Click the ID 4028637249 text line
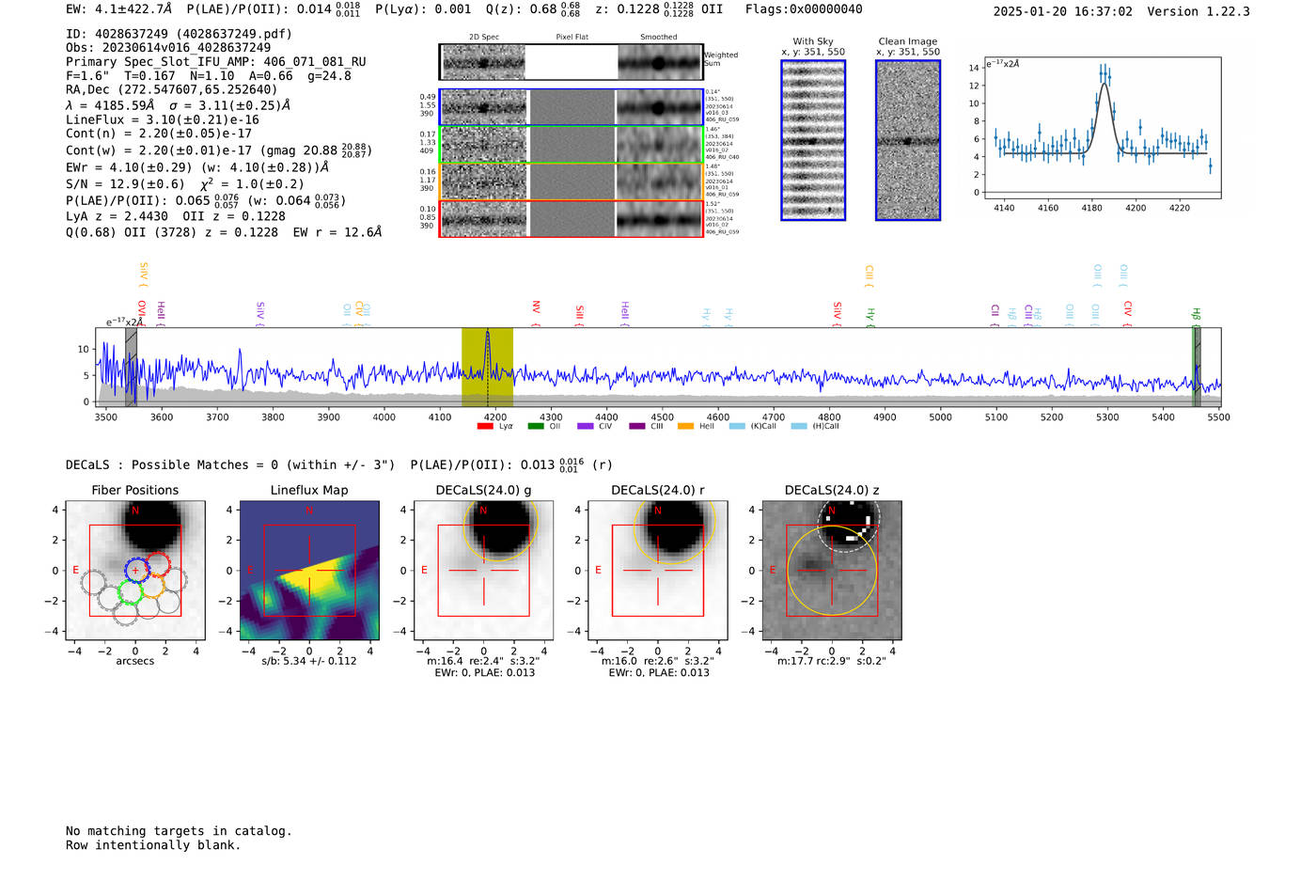The width and height of the screenshot is (1316, 896). 179,34
